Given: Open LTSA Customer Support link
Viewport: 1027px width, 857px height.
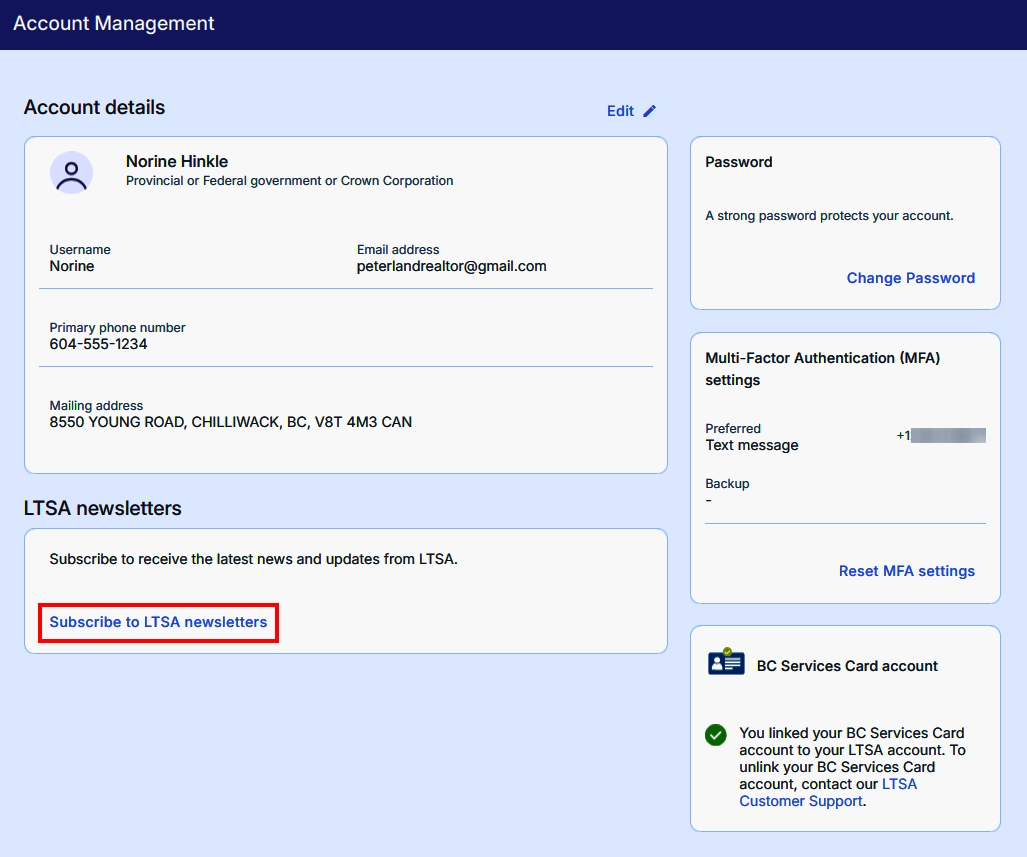Looking at the screenshot, I should click(x=828, y=793).
